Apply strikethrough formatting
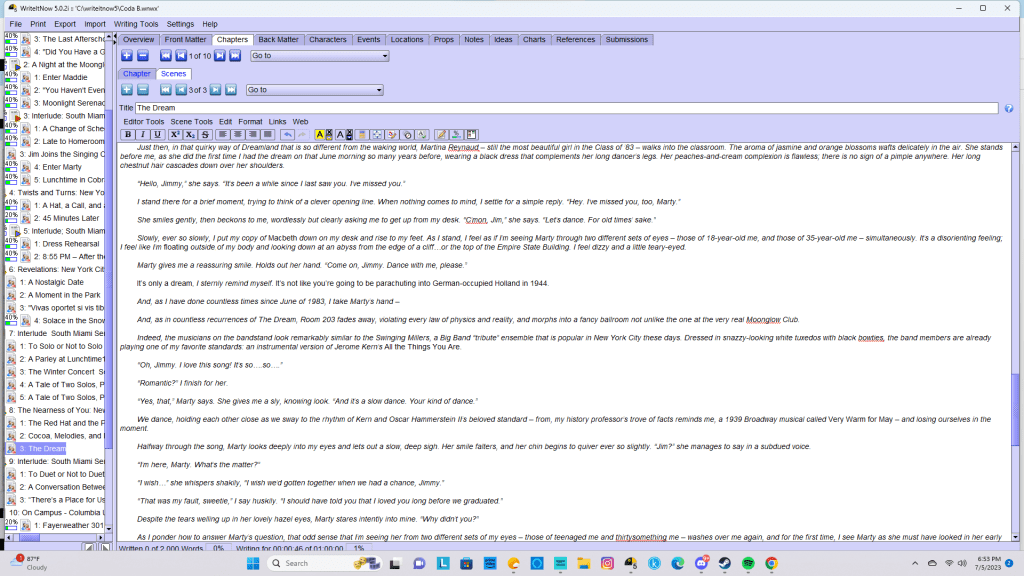This screenshot has height=576, width=1024. [x=205, y=134]
